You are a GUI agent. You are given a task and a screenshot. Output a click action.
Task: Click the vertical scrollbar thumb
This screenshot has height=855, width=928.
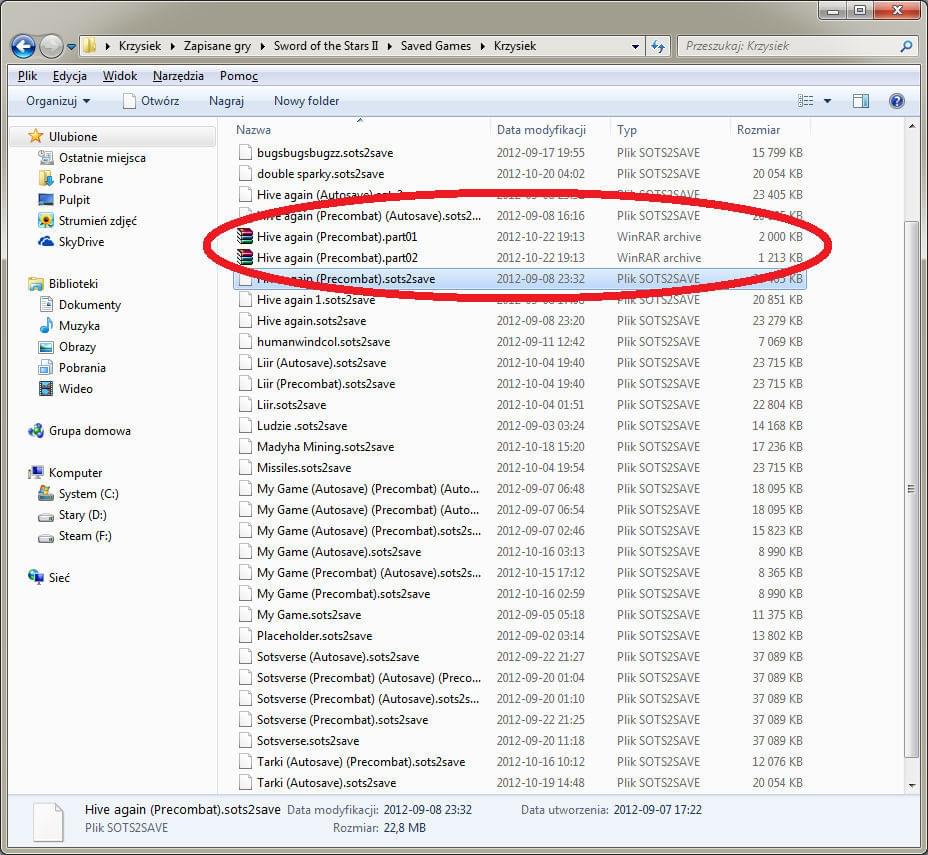click(x=911, y=488)
